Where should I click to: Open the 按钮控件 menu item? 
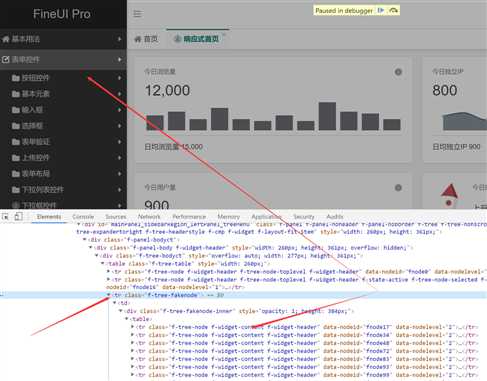(x=63, y=78)
